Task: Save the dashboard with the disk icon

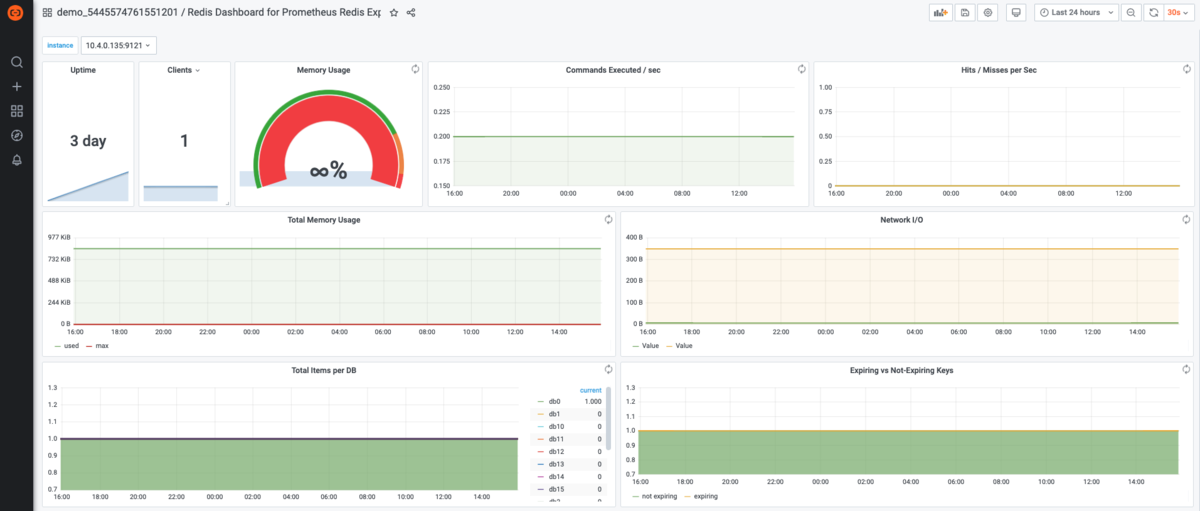Action: coord(965,13)
